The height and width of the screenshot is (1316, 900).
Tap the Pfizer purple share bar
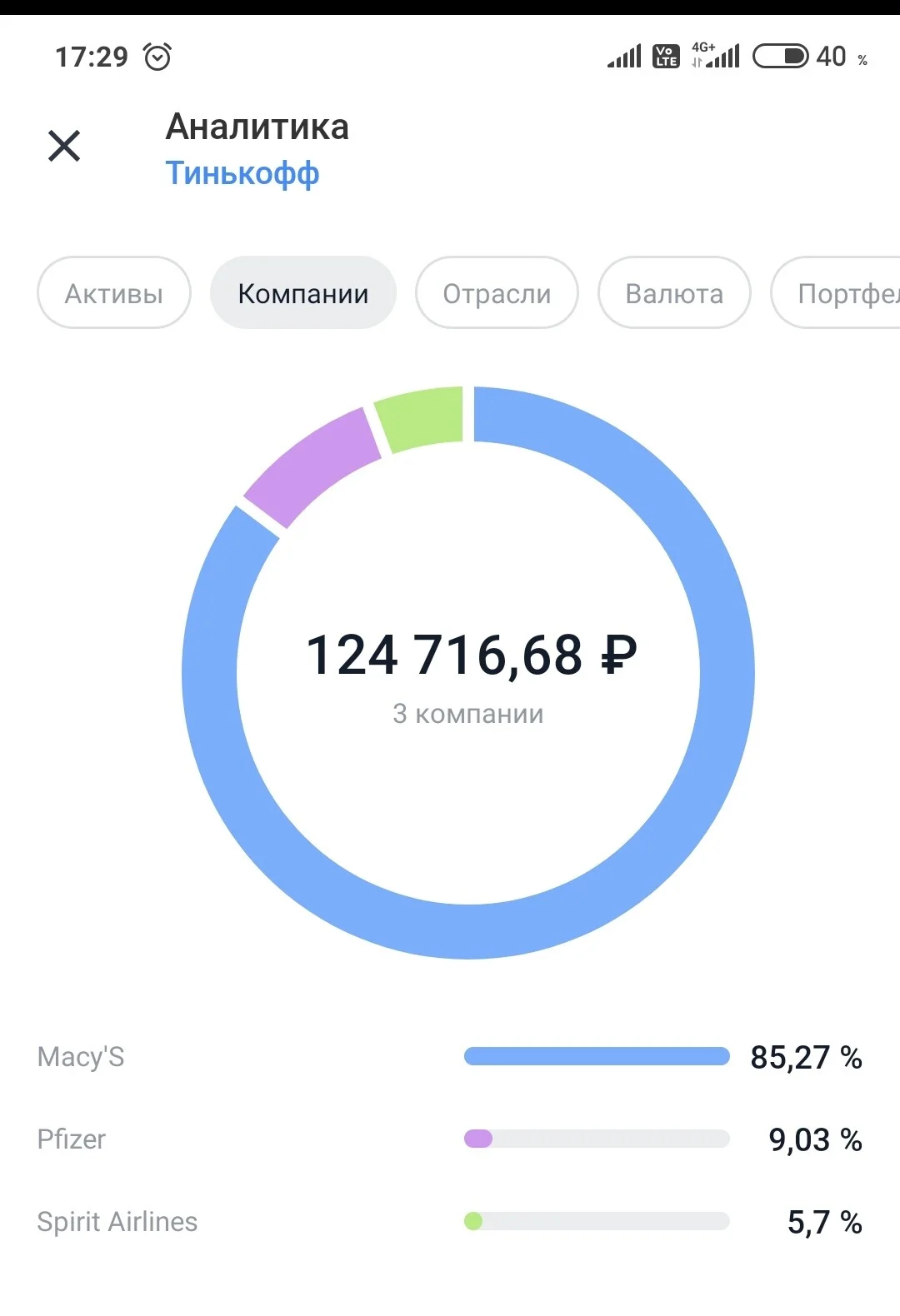[478, 1139]
